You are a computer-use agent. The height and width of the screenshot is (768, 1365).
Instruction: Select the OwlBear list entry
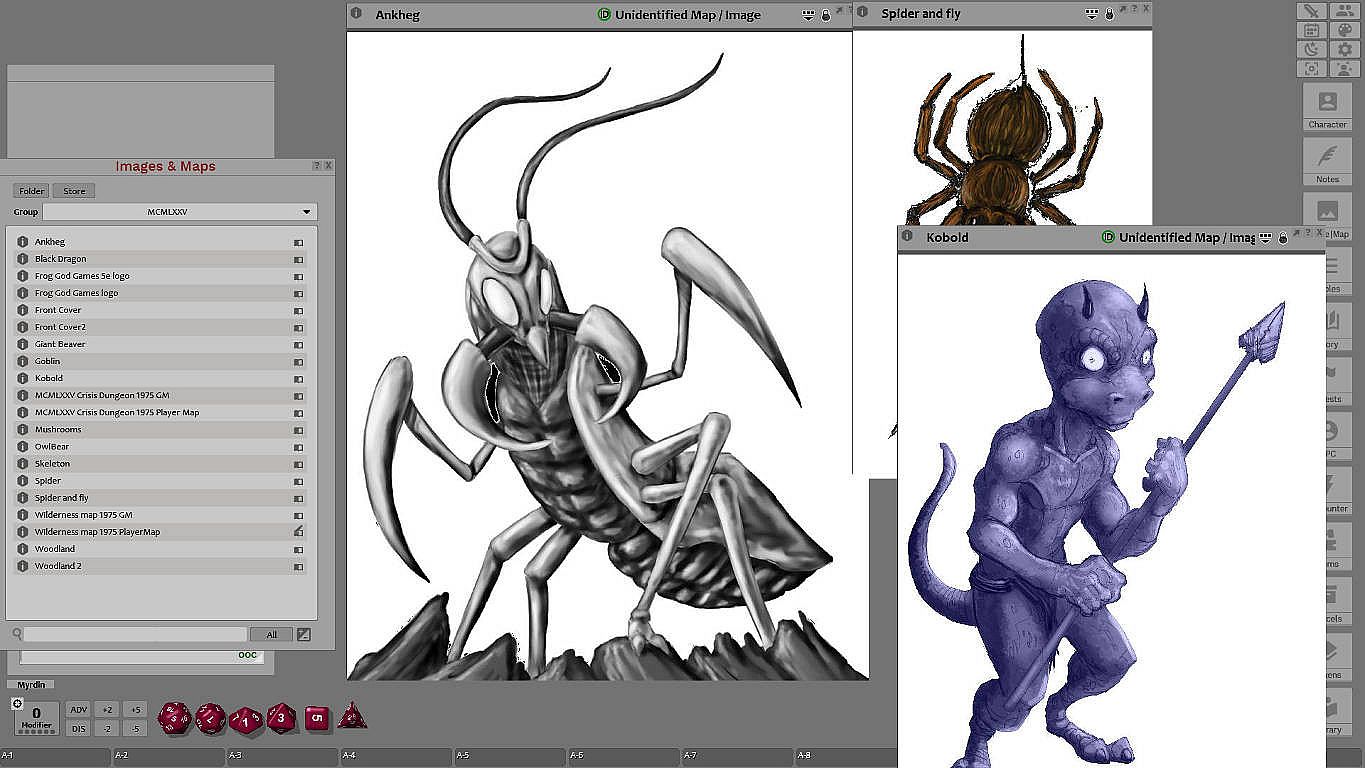[52, 447]
